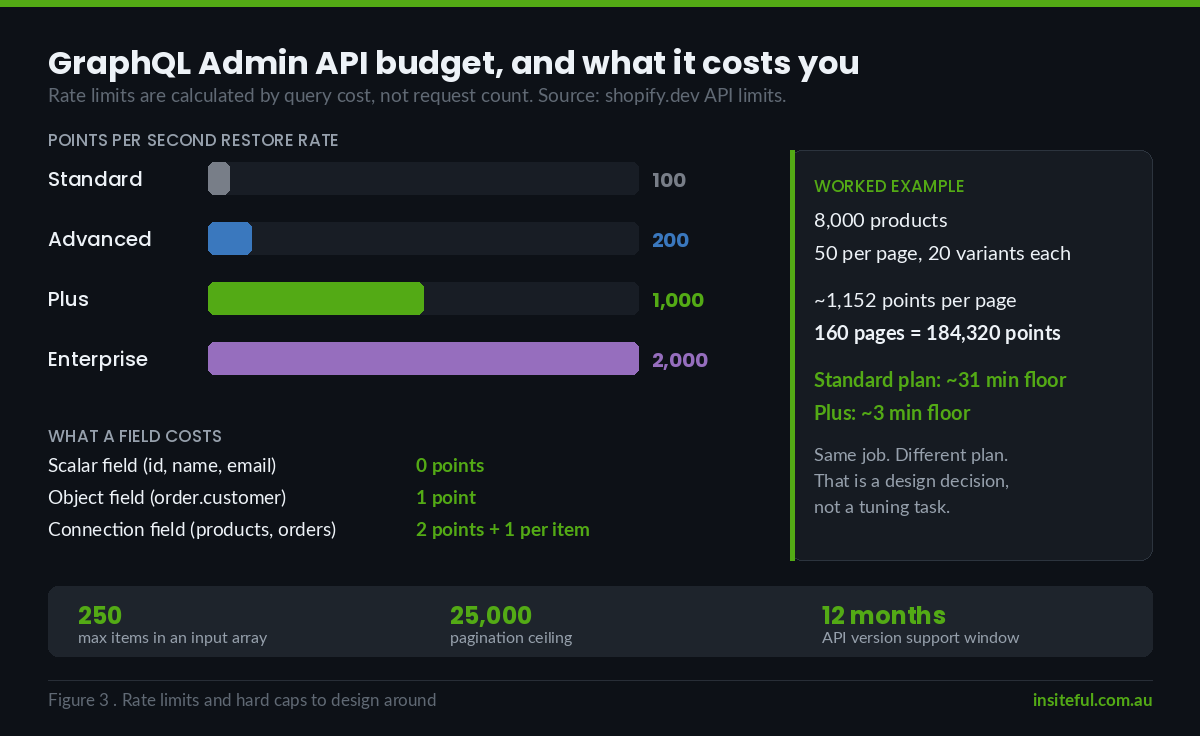The image size is (1200, 736).
Task: Click 'pagination ceiling' caption
Action: (511, 638)
